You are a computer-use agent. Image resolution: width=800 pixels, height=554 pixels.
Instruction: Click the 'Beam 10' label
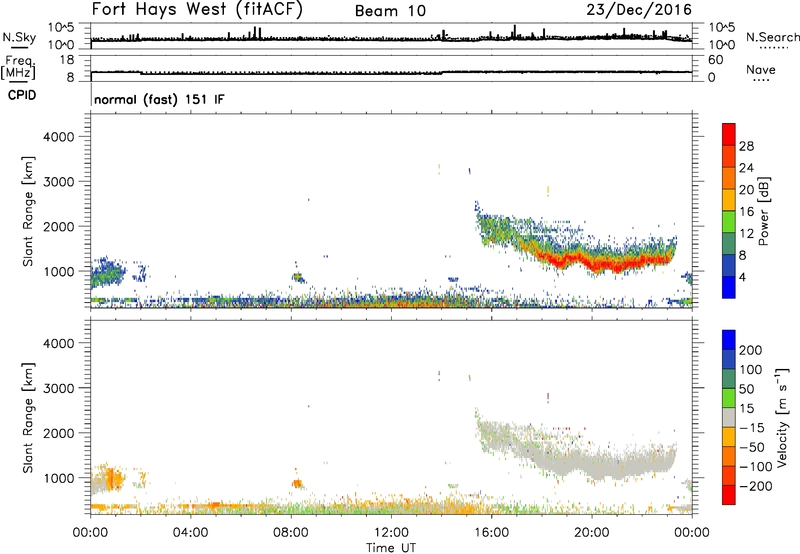[390, 11]
